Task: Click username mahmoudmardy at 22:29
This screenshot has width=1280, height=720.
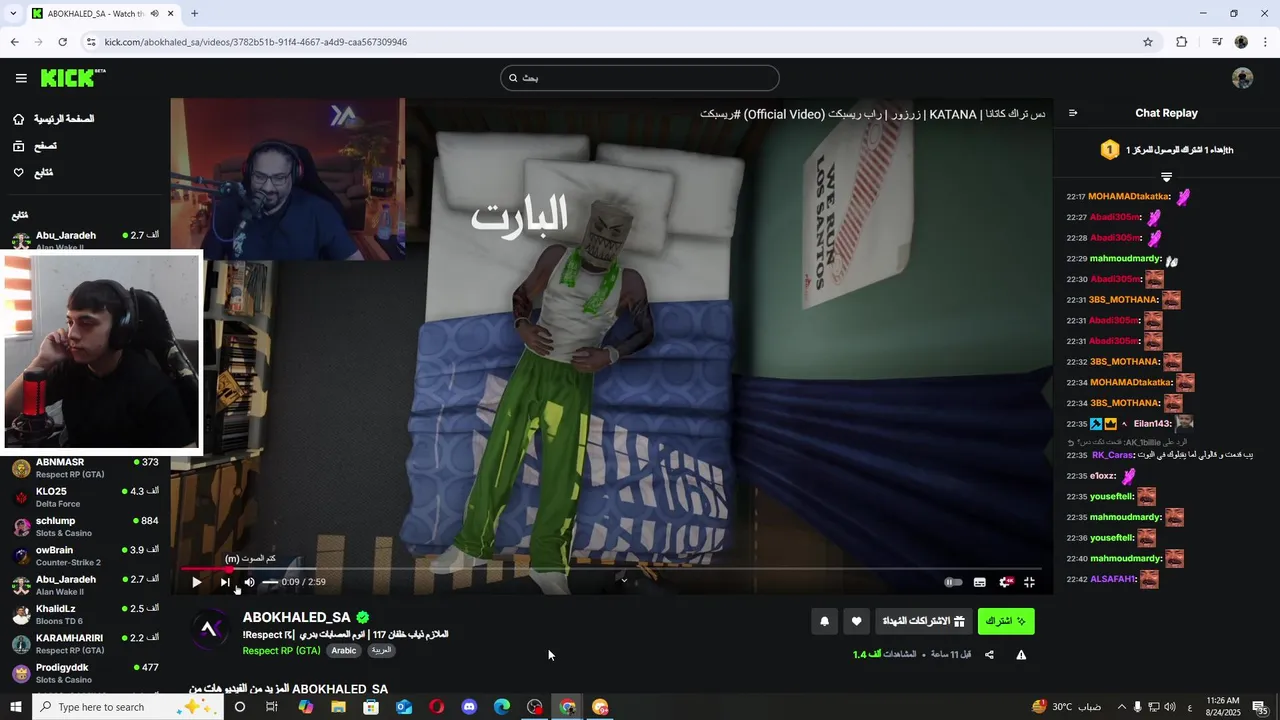Action: coord(1125,259)
